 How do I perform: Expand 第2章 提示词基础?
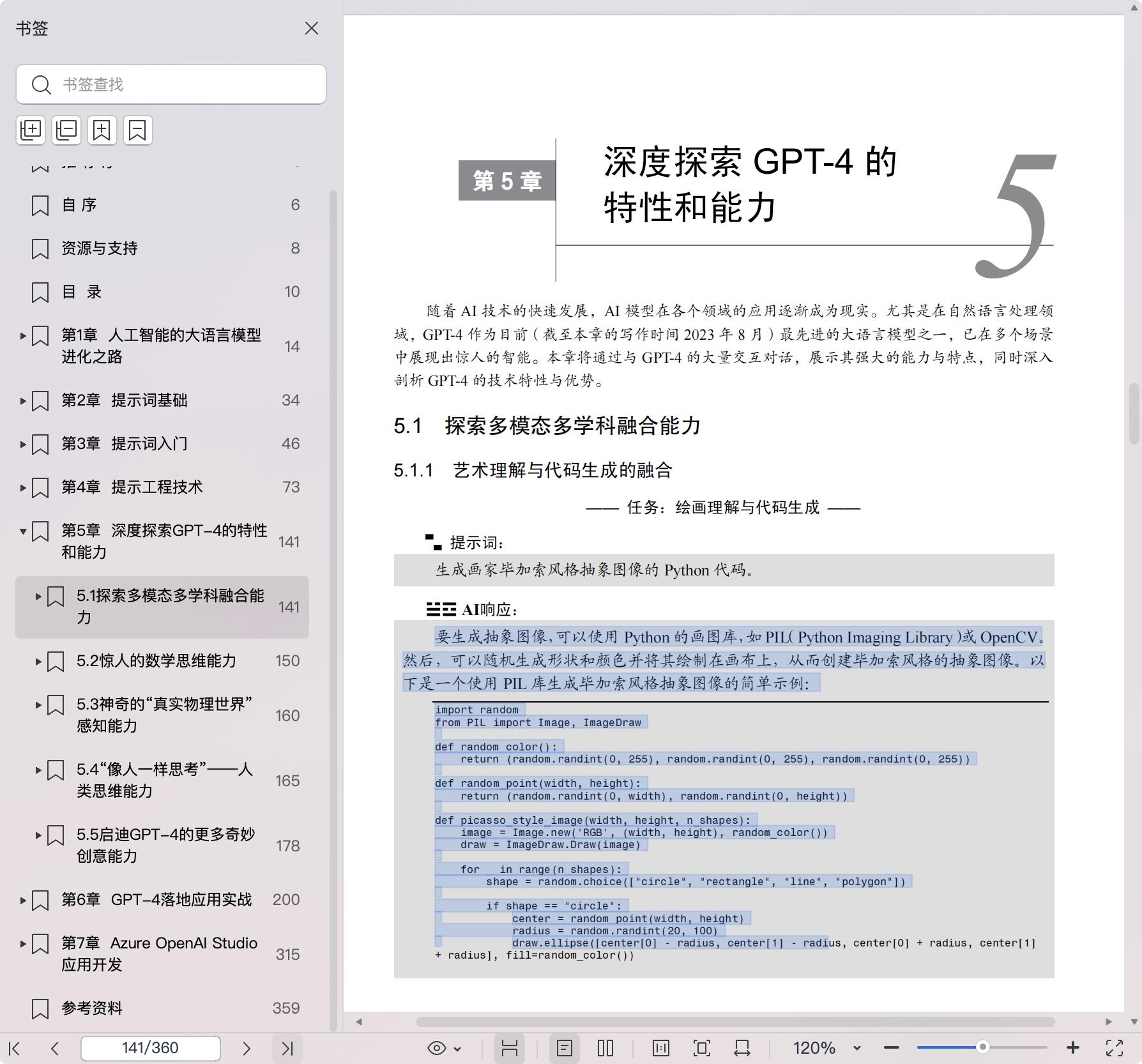click(x=23, y=401)
